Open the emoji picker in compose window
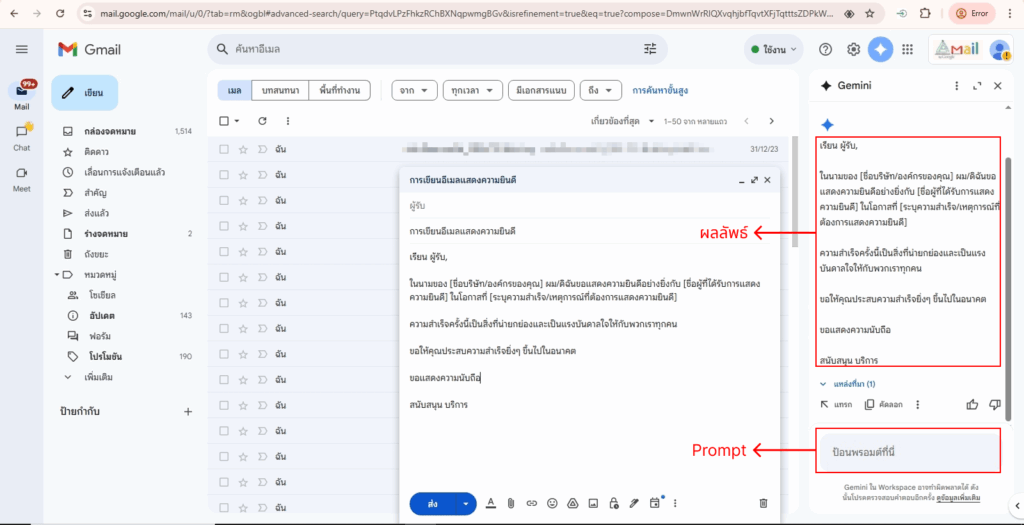Screen dimensions: 1024x525 click(x=552, y=503)
